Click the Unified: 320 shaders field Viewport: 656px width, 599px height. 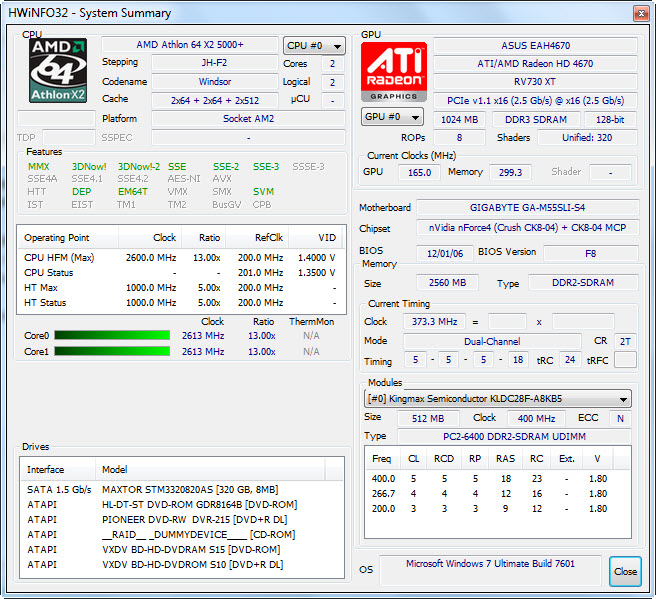(x=587, y=138)
